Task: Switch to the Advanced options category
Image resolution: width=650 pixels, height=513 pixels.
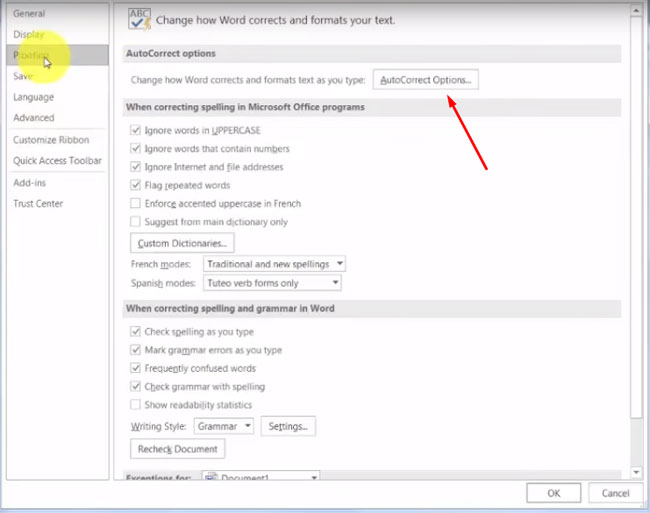Action: [x=34, y=118]
